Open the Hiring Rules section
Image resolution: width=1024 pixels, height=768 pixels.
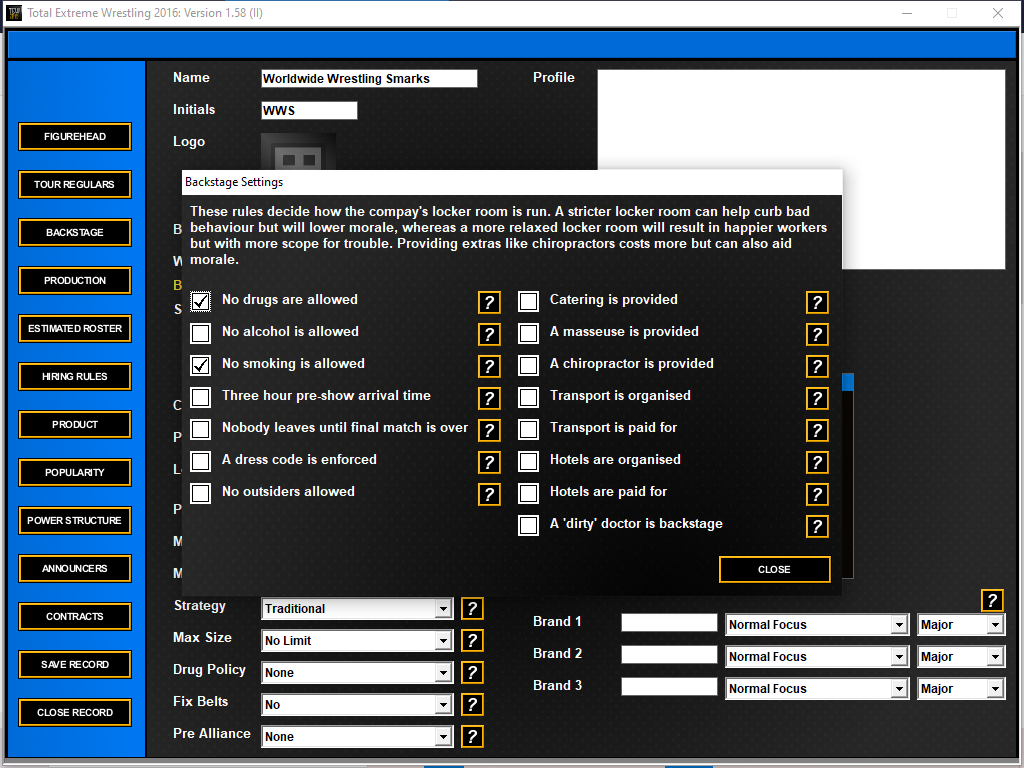(75, 376)
